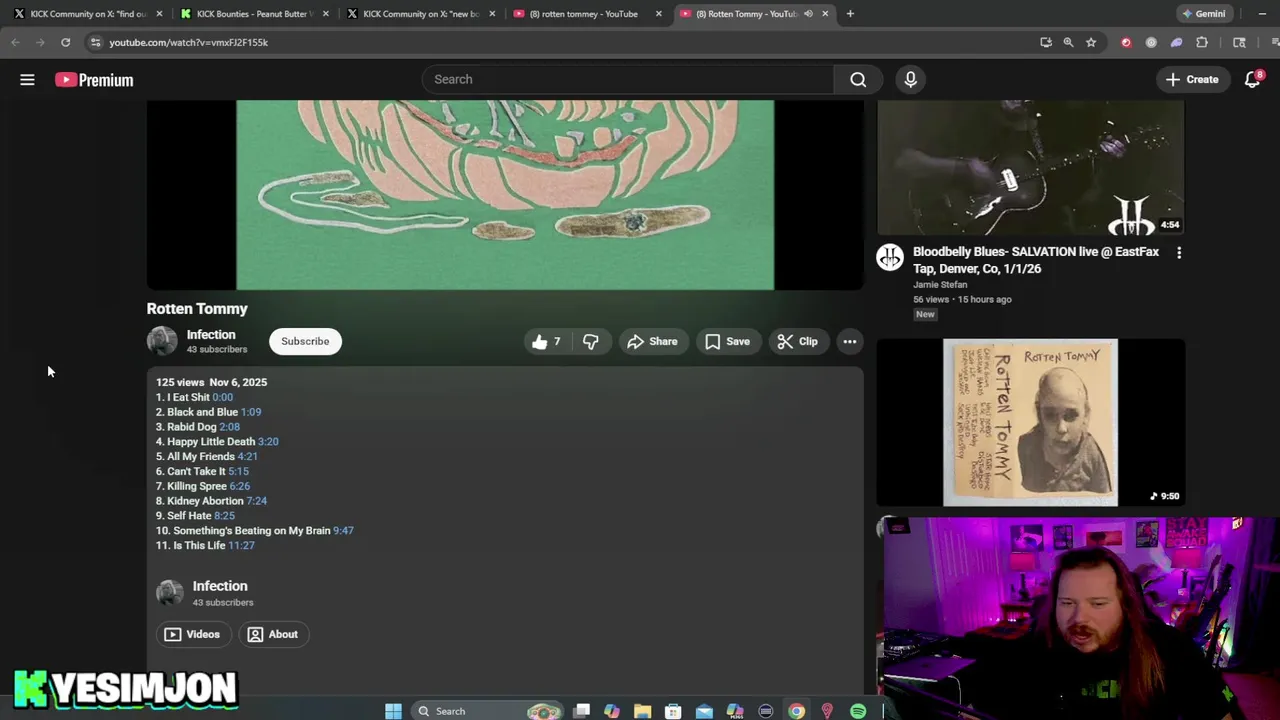The image size is (1280, 720).
Task: Open the notifications bell
Action: click(1252, 79)
